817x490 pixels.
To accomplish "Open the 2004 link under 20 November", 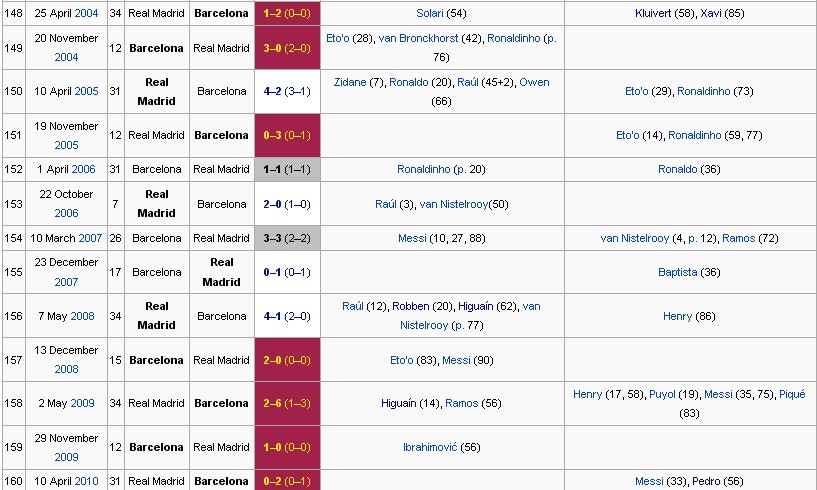I will [x=66, y=57].
